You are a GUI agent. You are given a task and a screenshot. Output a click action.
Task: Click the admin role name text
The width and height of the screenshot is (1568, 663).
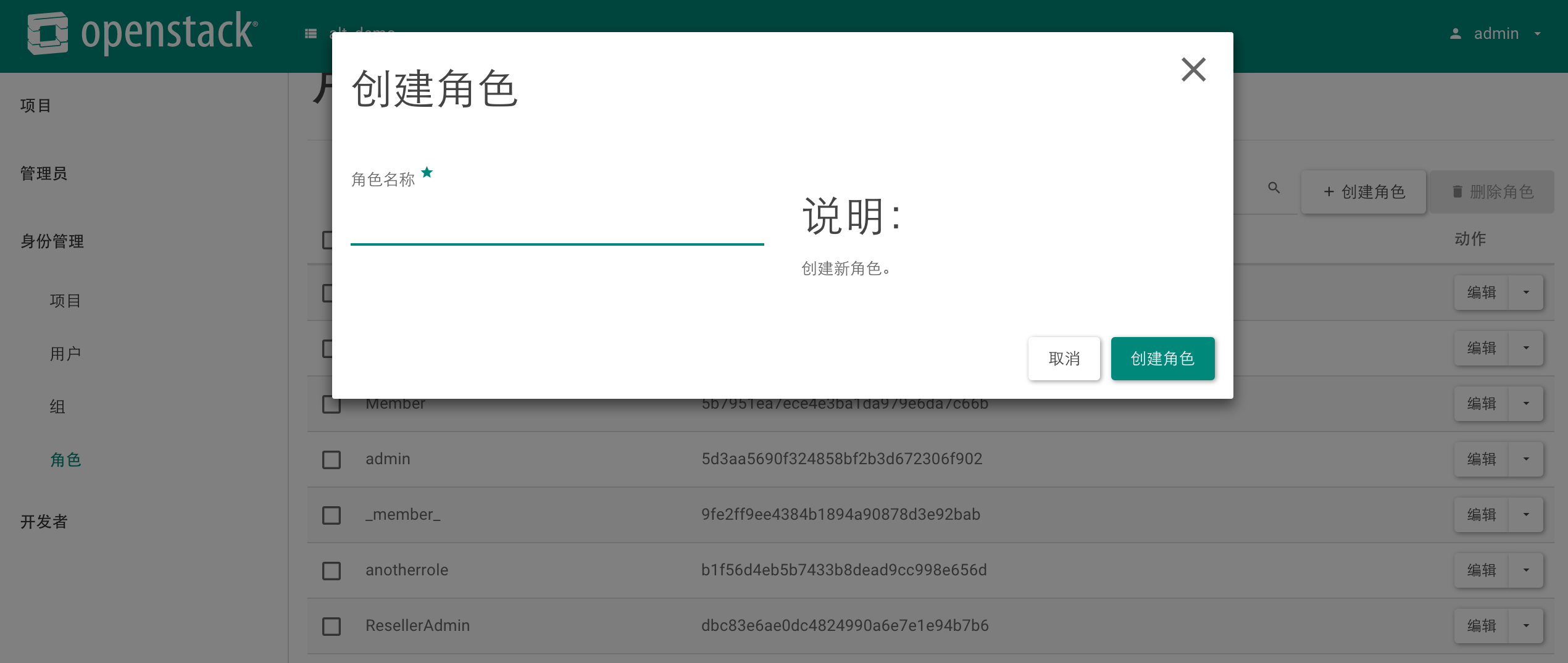(388, 459)
